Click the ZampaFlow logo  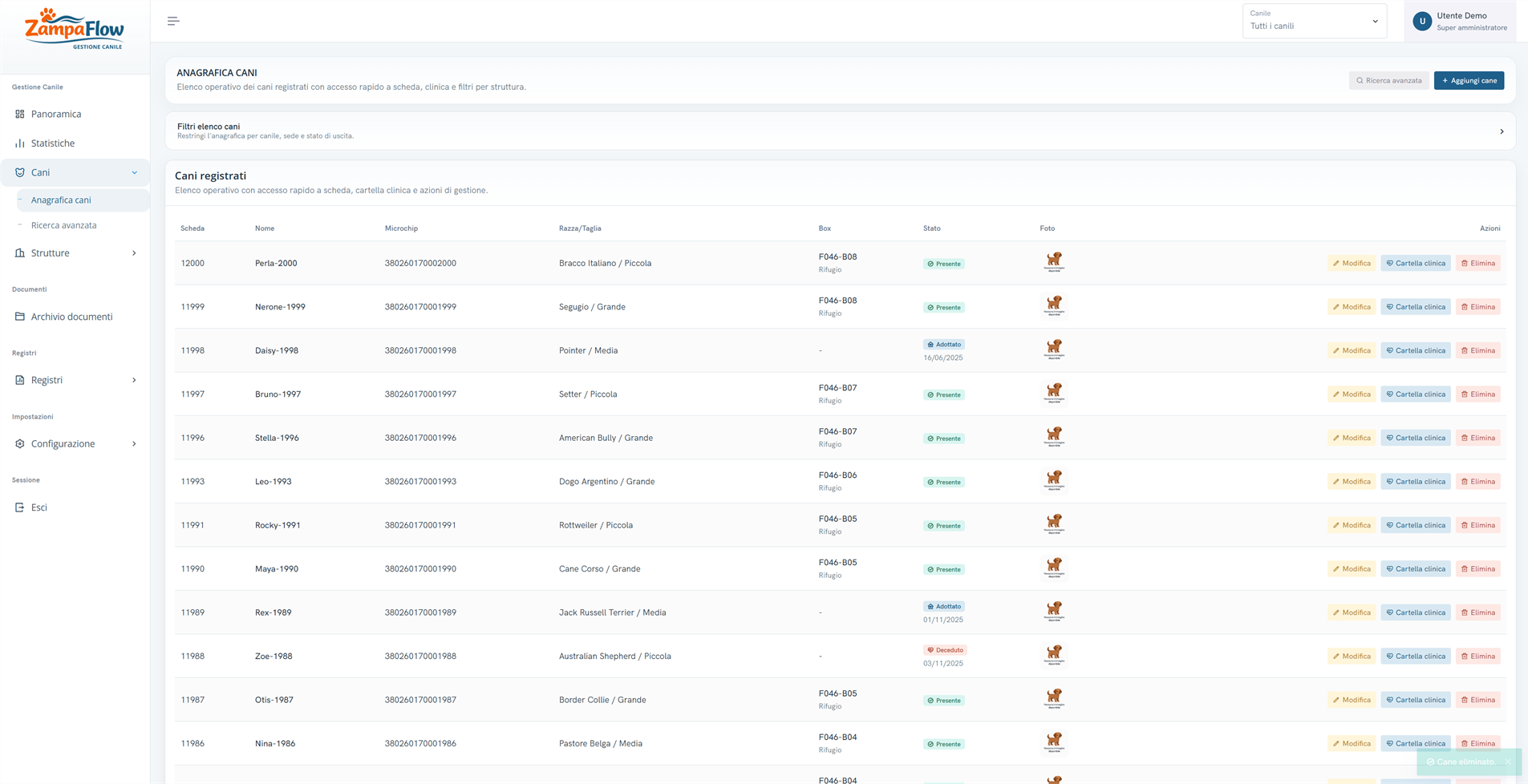pyautogui.click(x=75, y=29)
